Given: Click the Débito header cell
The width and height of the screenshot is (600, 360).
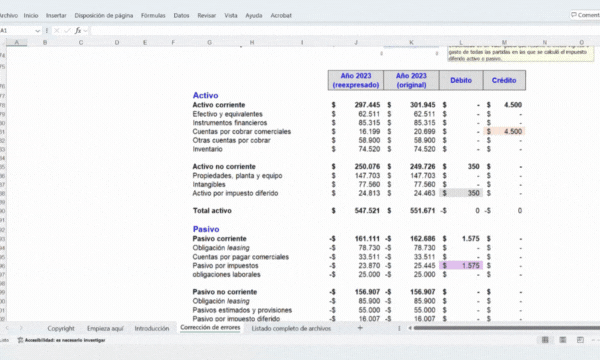Looking at the screenshot, I should click(x=461, y=80).
